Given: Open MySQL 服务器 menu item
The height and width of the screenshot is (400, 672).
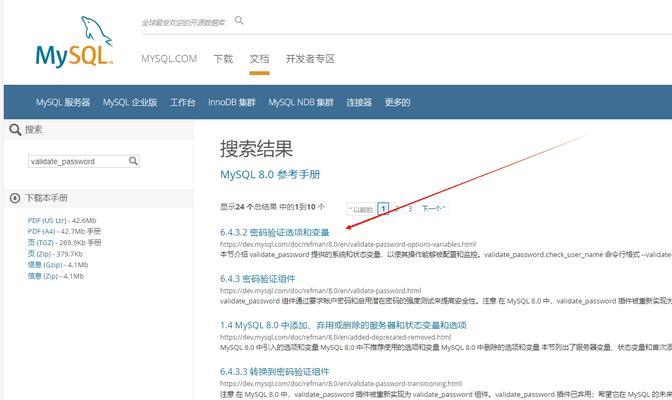Looking at the screenshot, I should click(63, 102).
